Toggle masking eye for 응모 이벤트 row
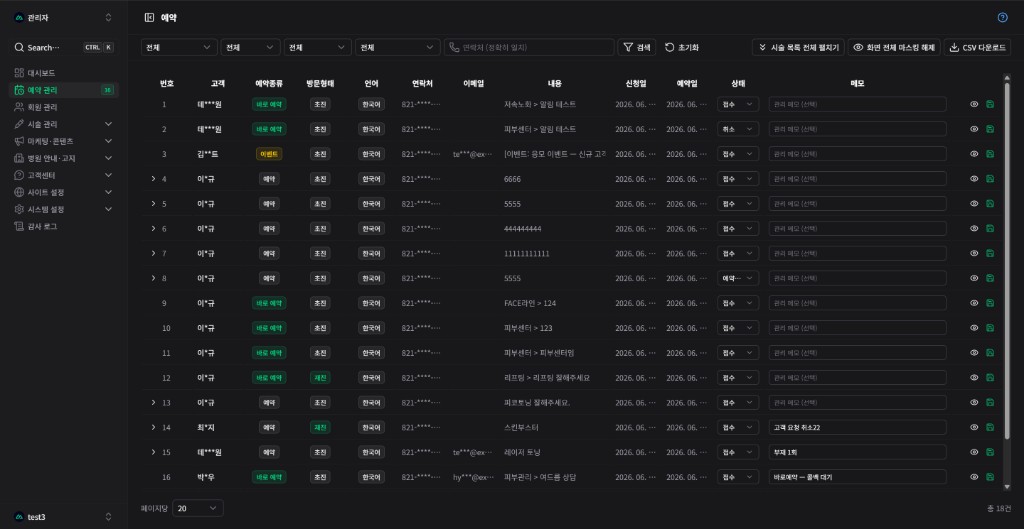This screenshot has height=529, width=1024. tap(974, 154)
